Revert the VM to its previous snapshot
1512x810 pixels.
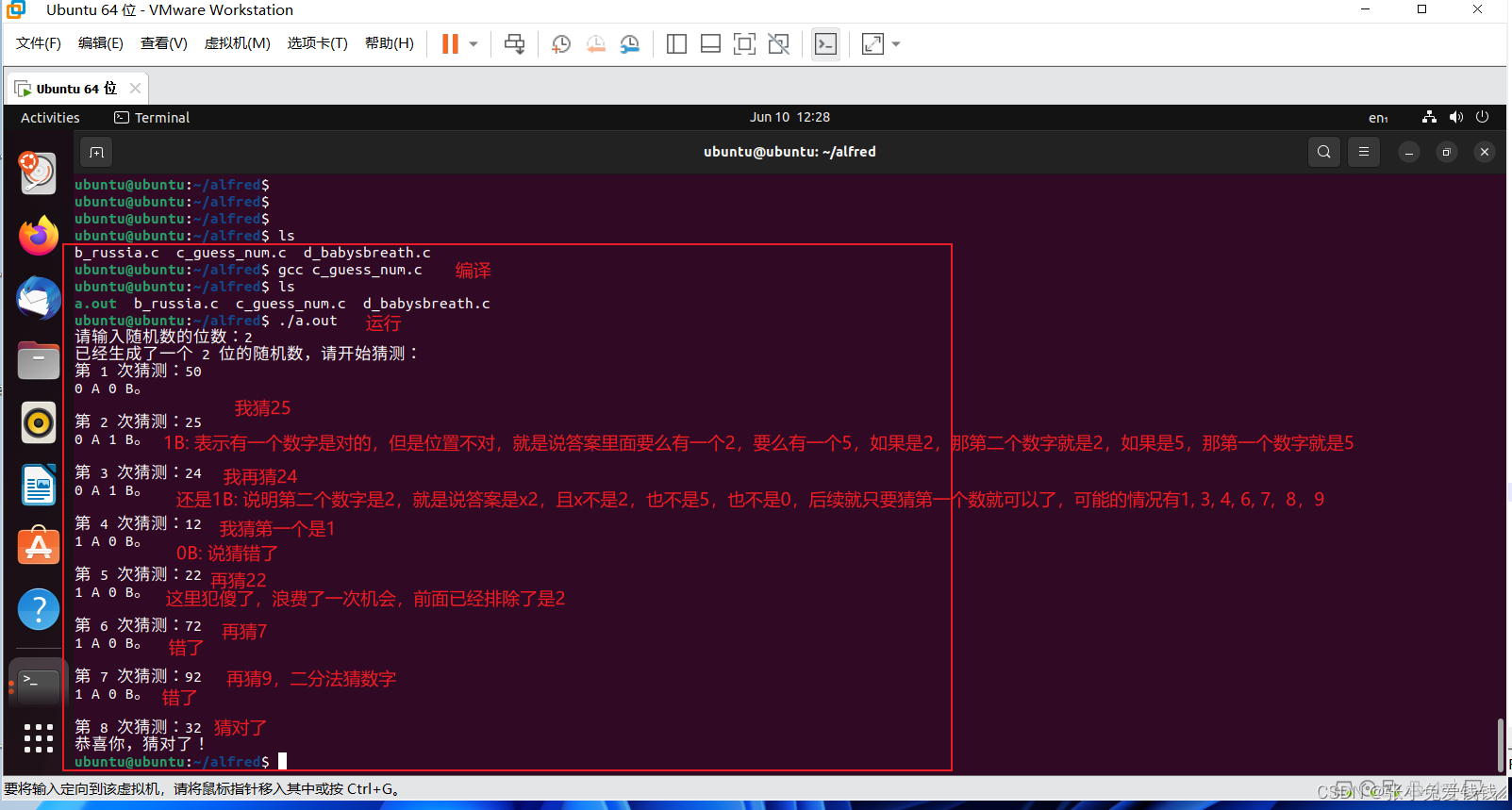click(596, 44)
